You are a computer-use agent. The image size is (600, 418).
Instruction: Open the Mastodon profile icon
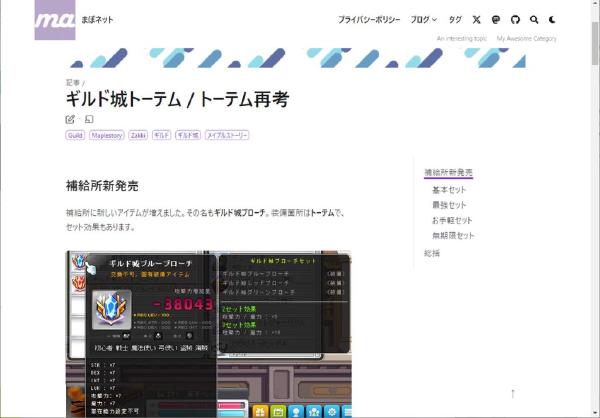coord(496,20)
